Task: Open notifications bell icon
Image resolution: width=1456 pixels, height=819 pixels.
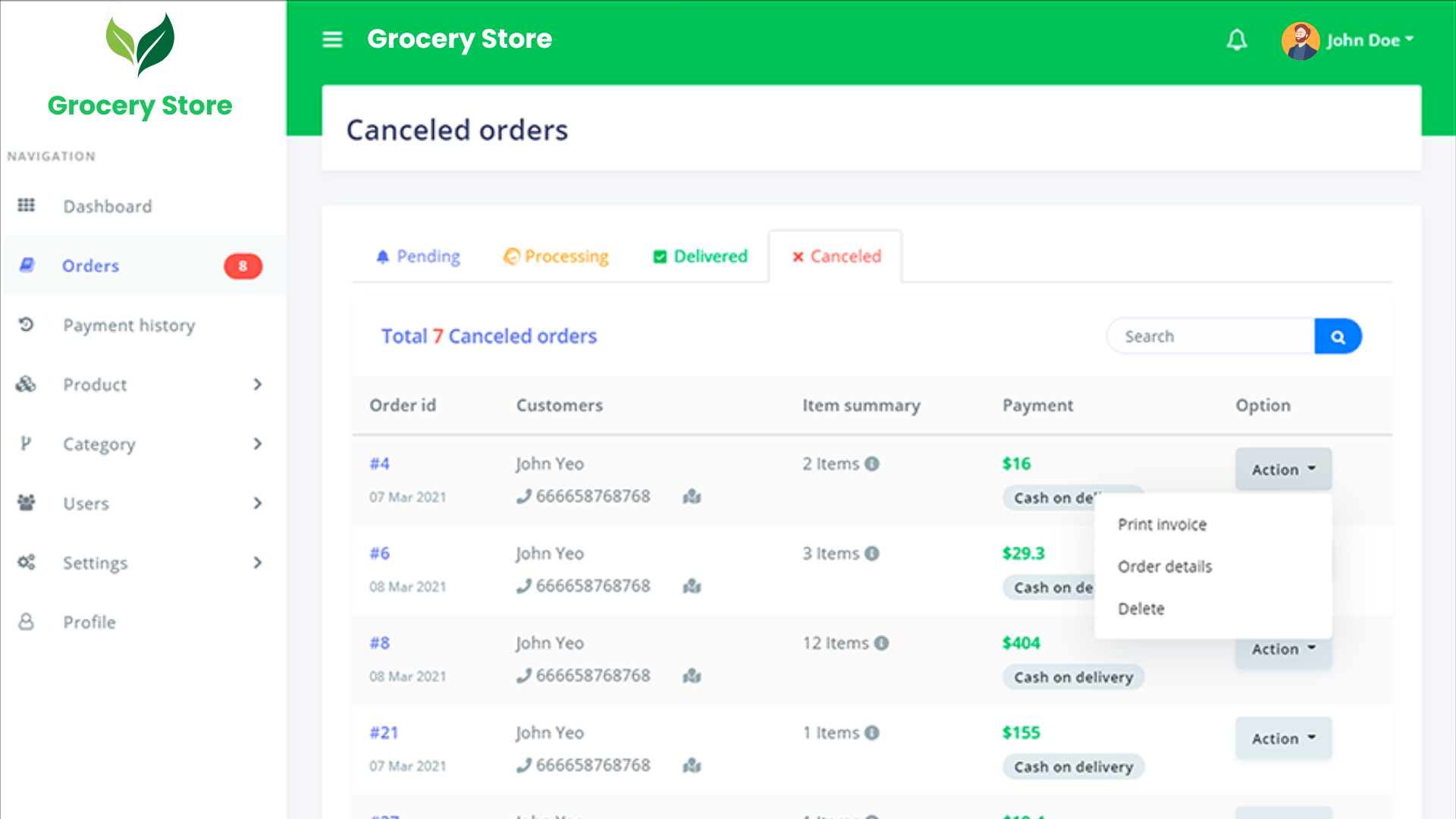Action: click(1237, 39)
